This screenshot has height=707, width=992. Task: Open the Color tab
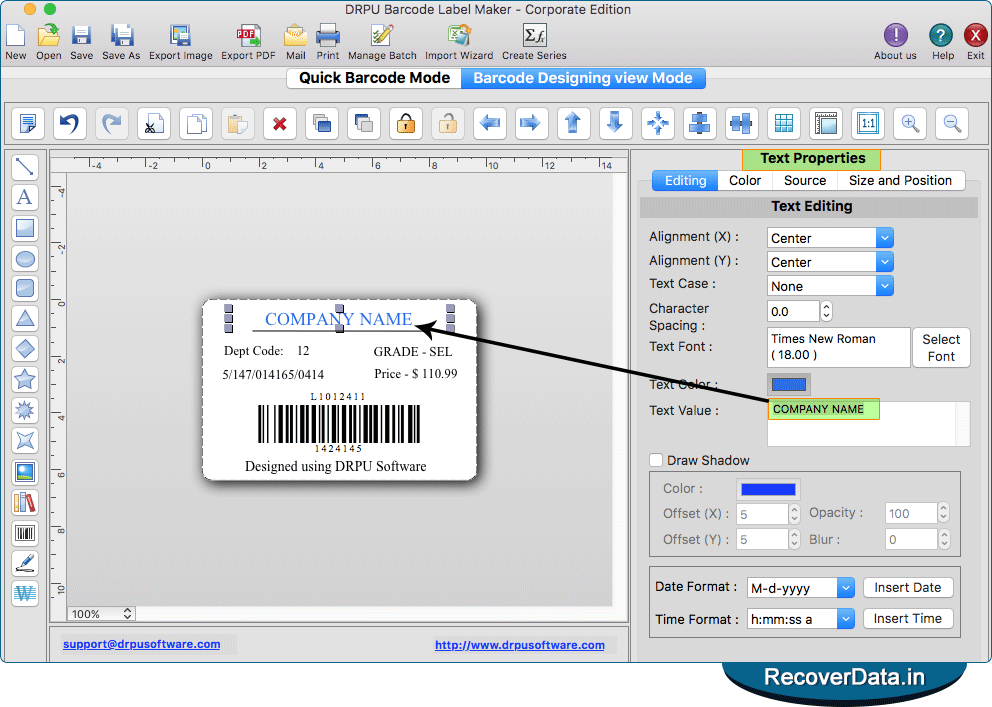745,180
